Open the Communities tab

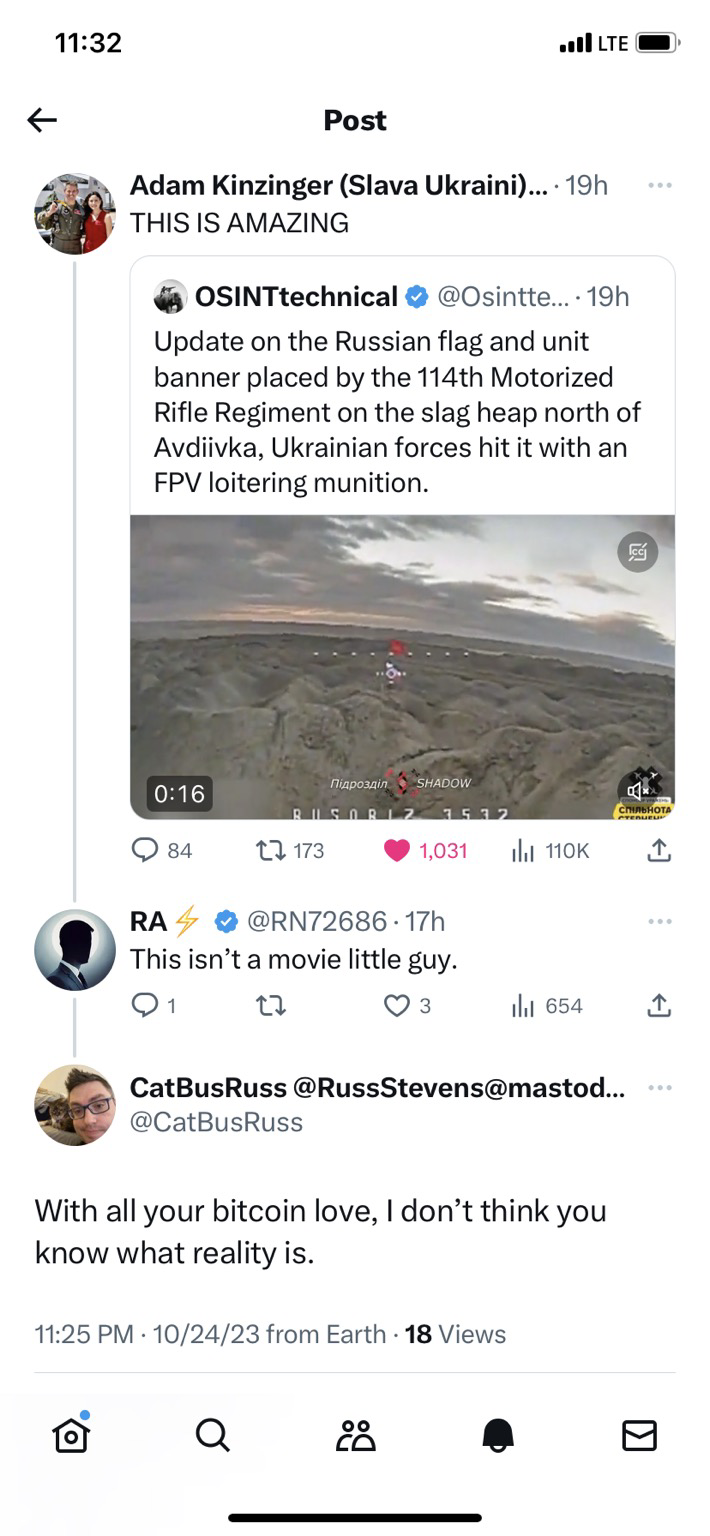pyautogui.click(x=355, y=1435)
